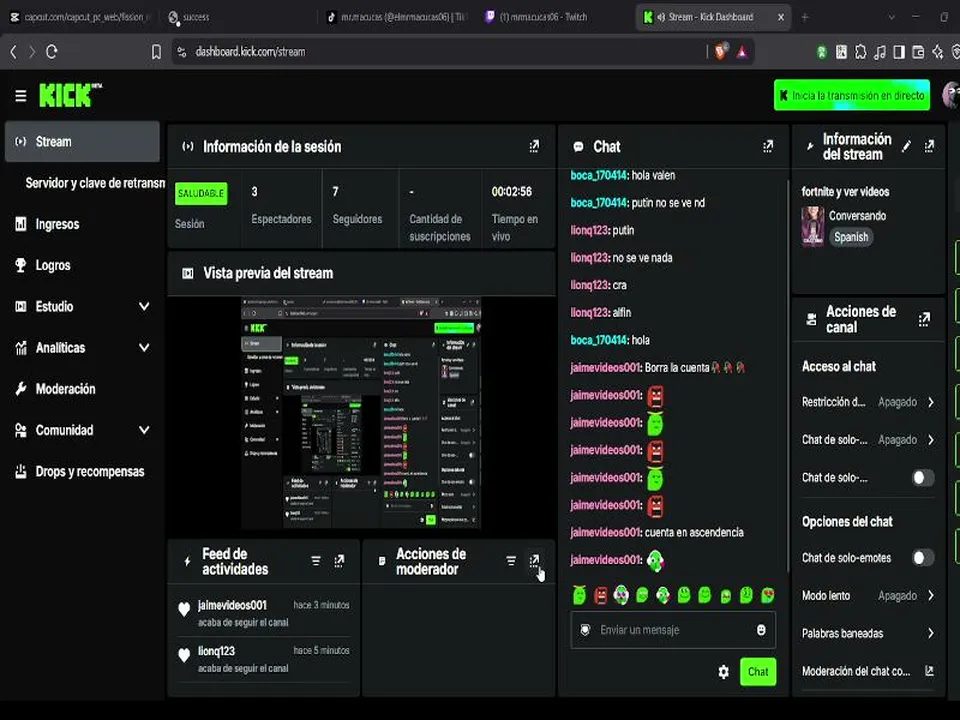Click Inicia la transmisión en directo button
The height and width of the screenshot is (720, 960).
pos(852,95)
